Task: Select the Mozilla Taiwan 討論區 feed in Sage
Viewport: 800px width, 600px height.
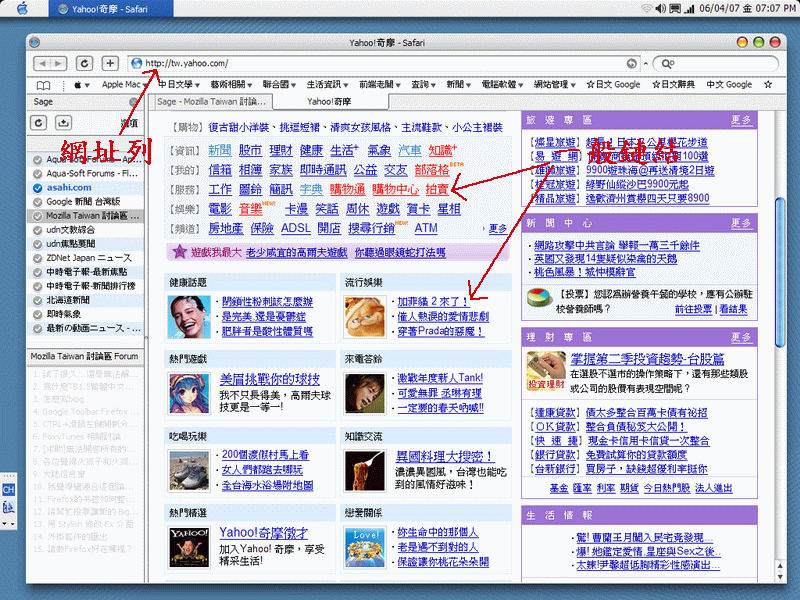Action: click(x=85, y=216)
